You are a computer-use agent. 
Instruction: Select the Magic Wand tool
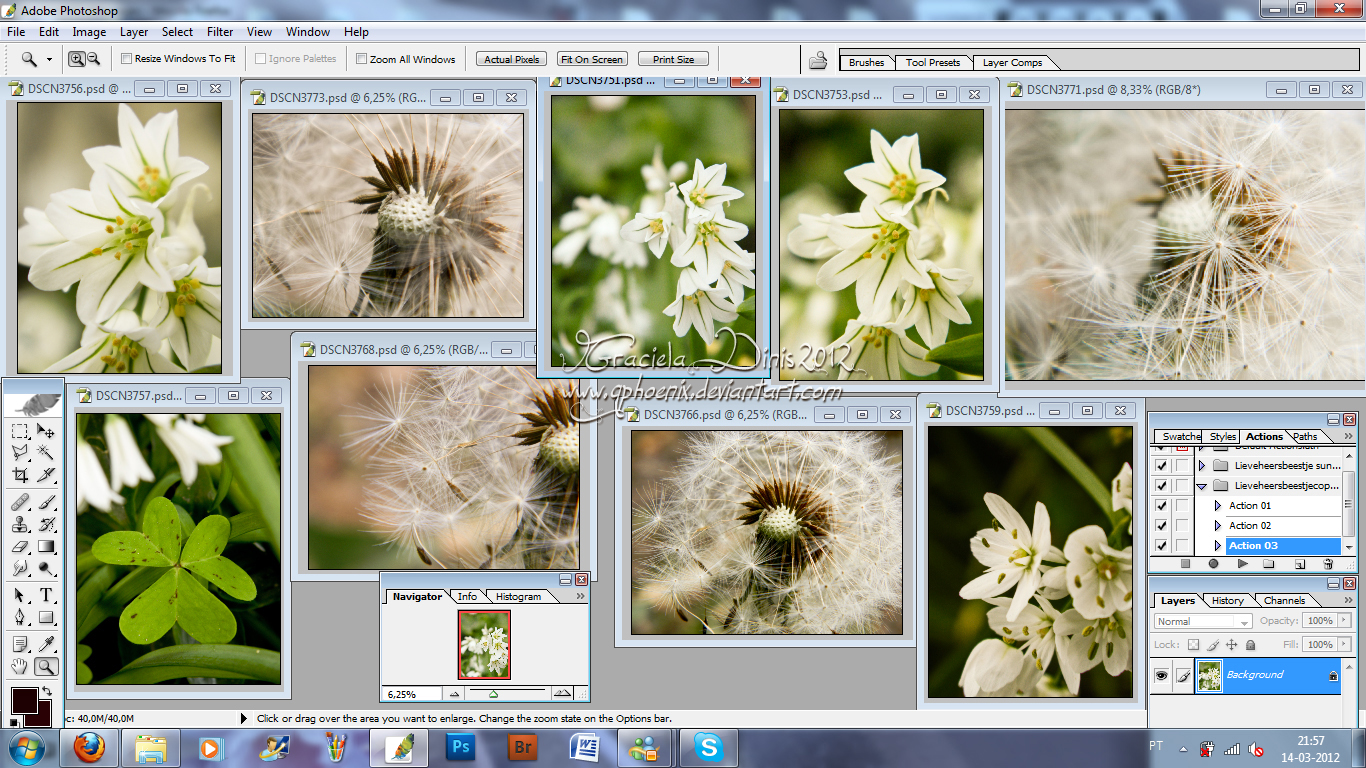(46, 453)
